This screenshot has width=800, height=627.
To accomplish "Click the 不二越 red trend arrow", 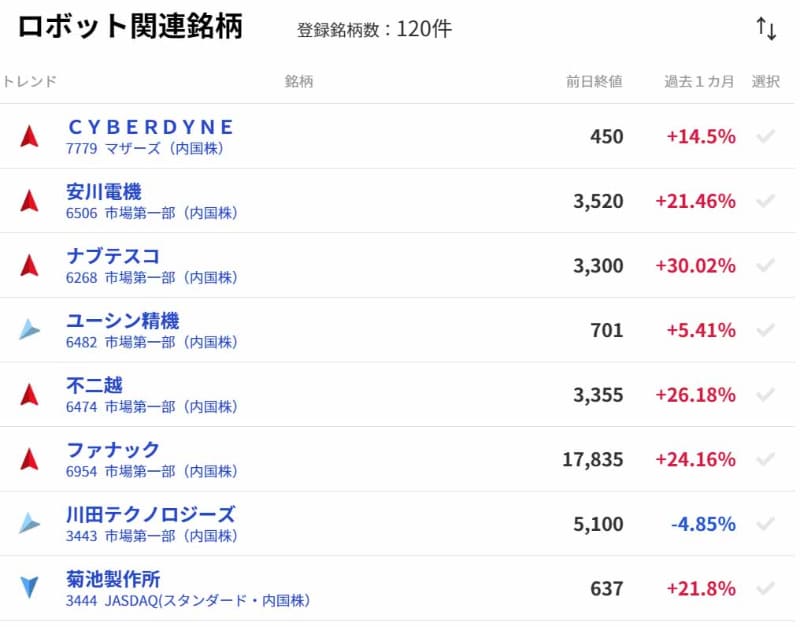I will (30, 394).
